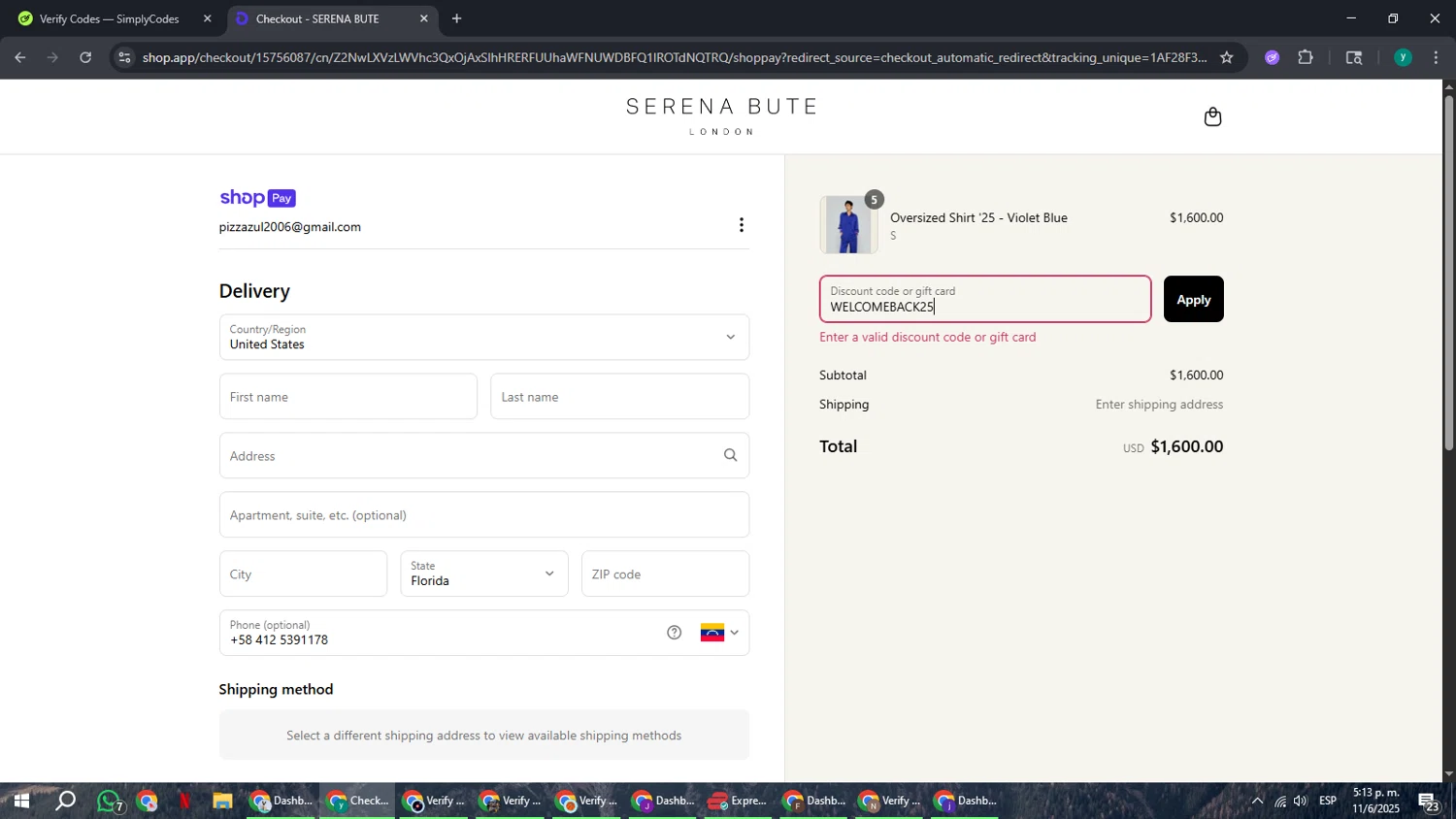This screenshot has height=819, width=1456.
Task: Open Netflix from the taskbar
Action: point(184,802)
